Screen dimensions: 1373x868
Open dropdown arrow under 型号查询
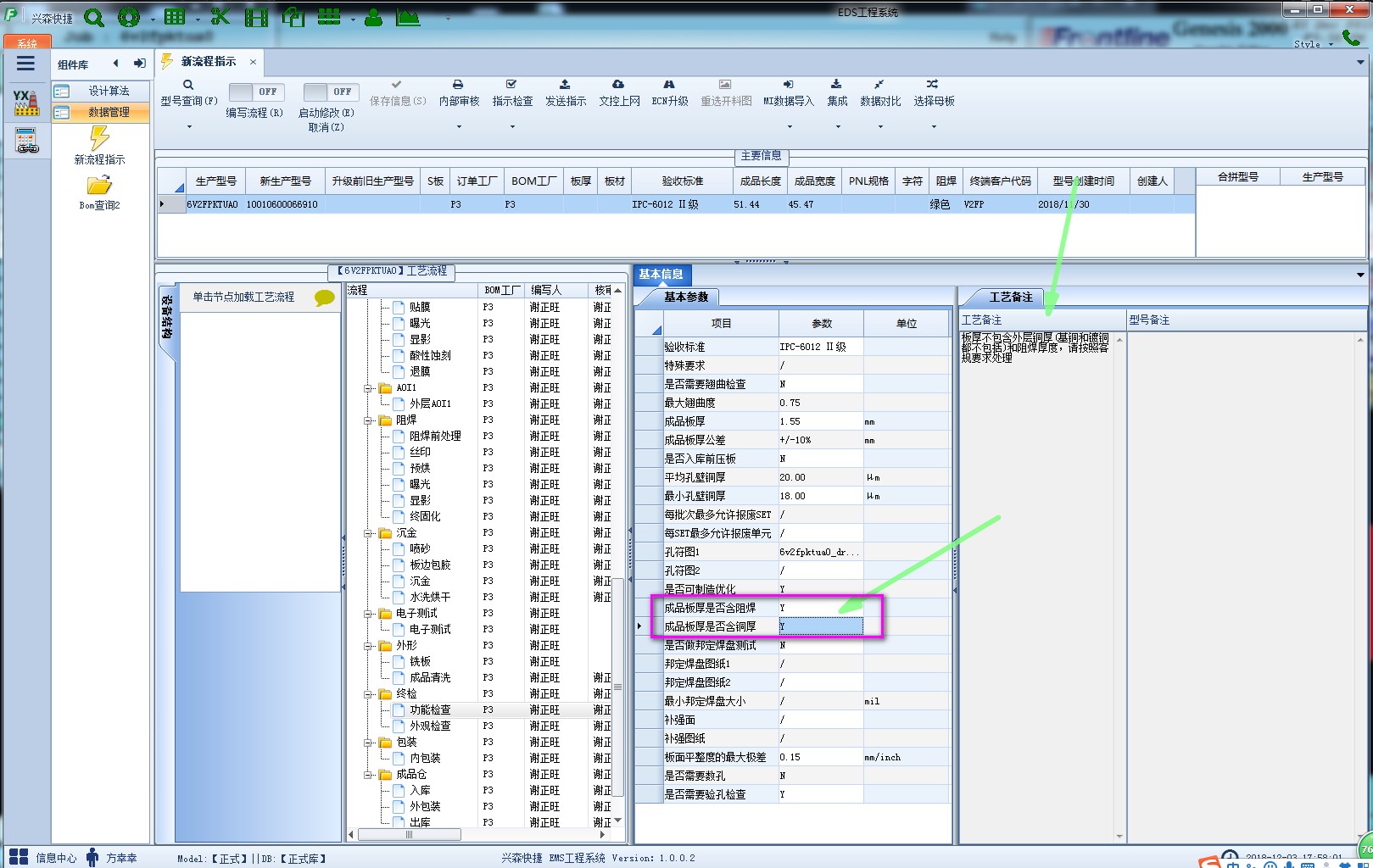point(189,127)
